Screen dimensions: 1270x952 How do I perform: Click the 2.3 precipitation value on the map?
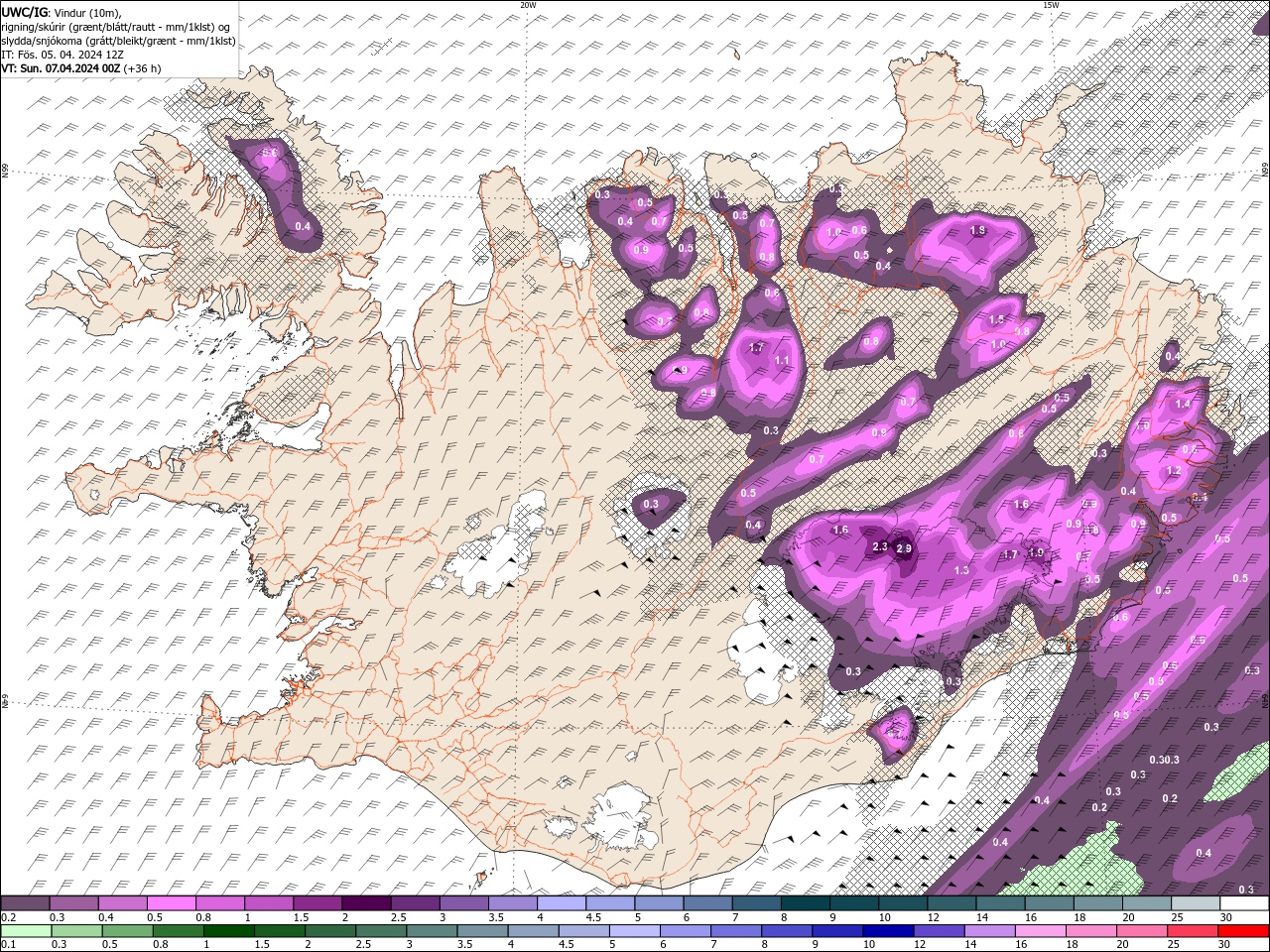[879, 546]
